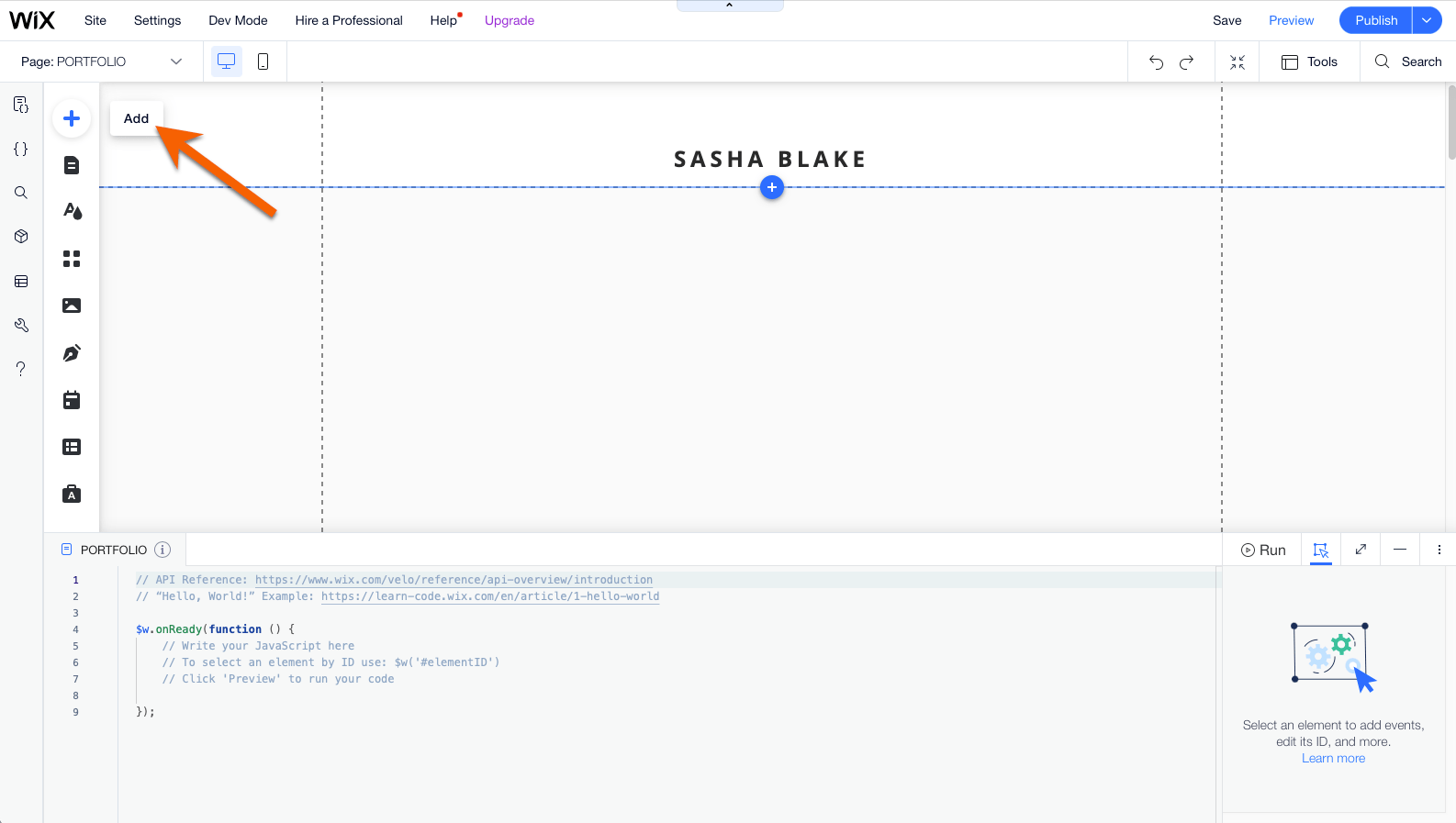Open the Blog pen icon

(72, 353)
